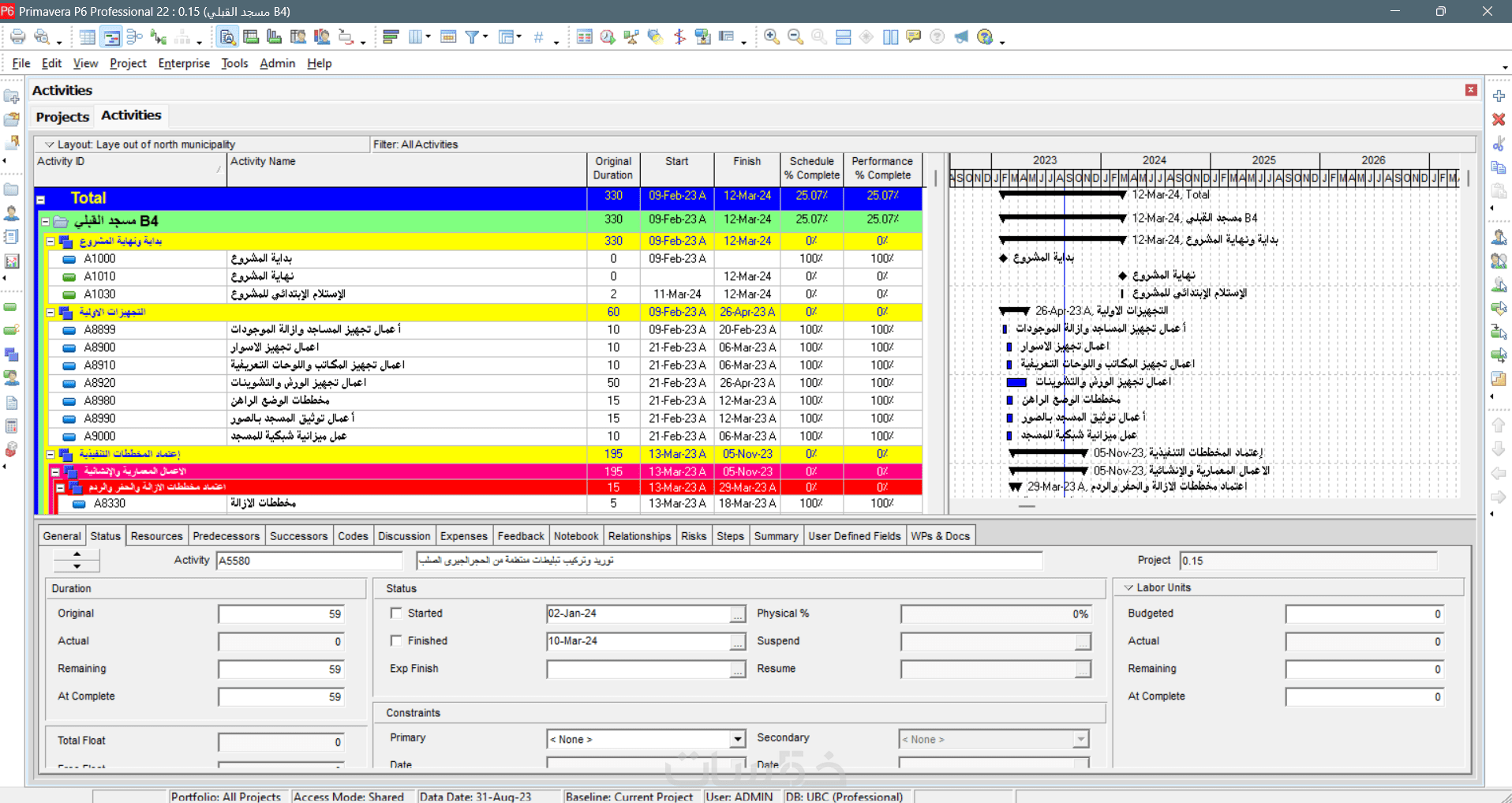Tick the Started checkbox
This screenshot has width=1512, height=803.
point(396,613)
